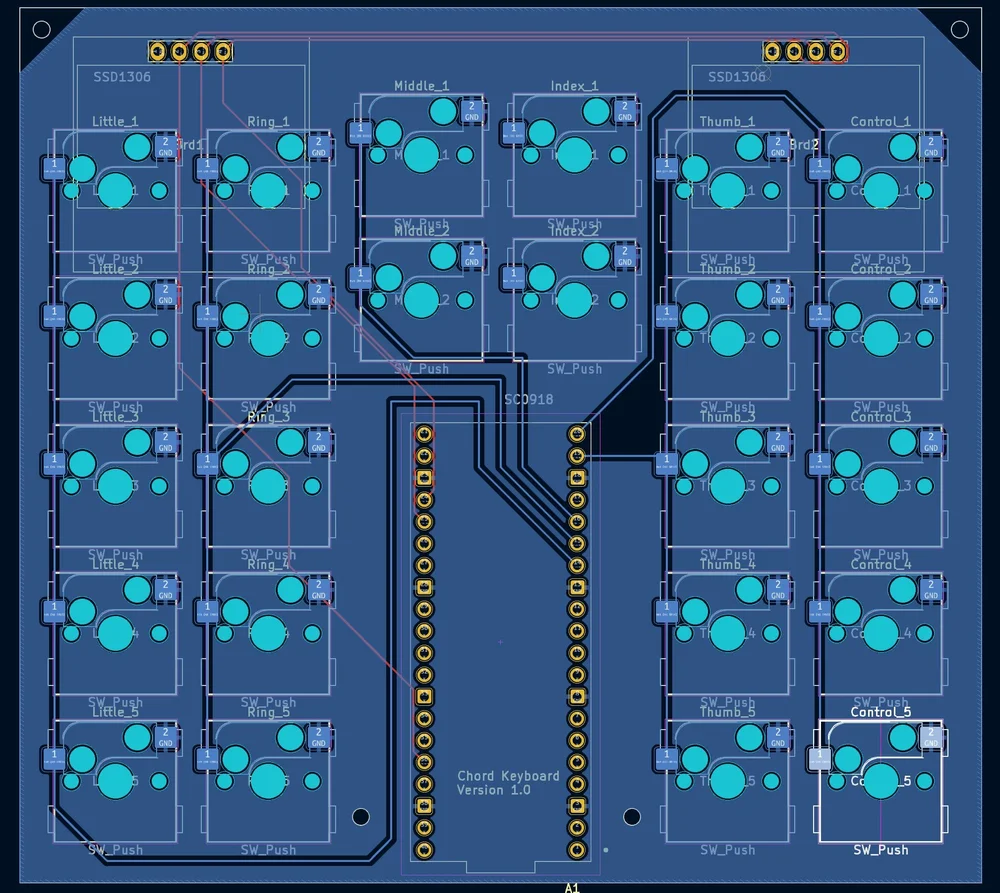
Task: Select the right SSD1306 display footprint
Action: (x=737, y=76)
